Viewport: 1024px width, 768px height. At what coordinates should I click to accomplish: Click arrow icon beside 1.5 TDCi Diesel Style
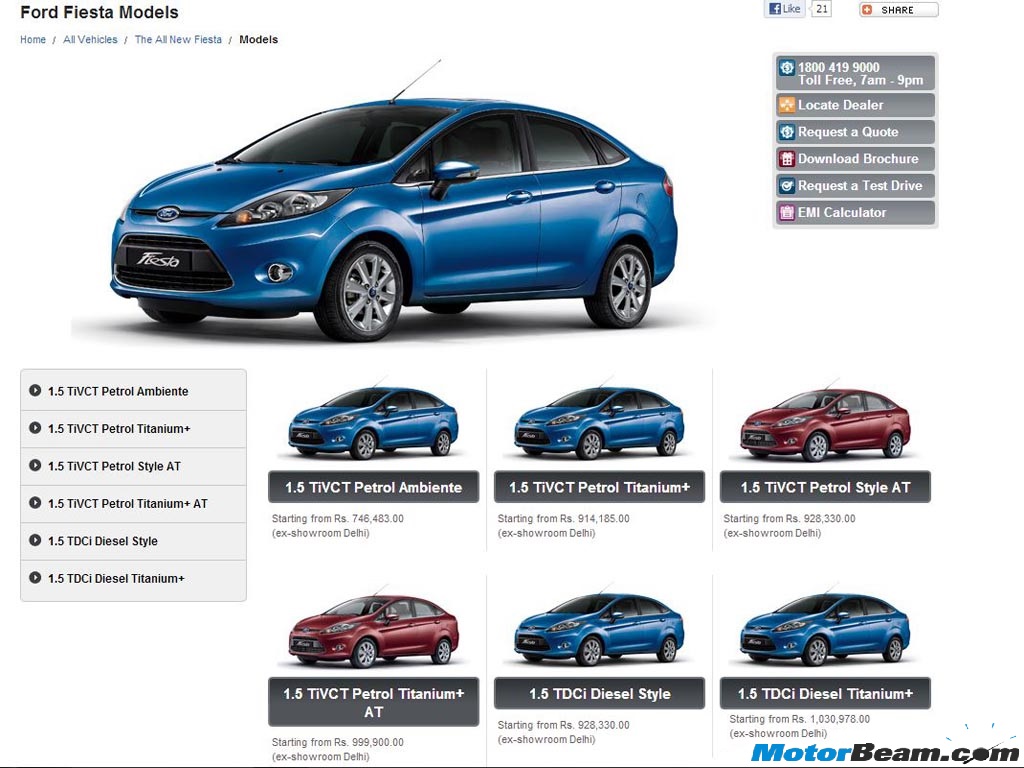pyautogui.click(x=35, y=540)
